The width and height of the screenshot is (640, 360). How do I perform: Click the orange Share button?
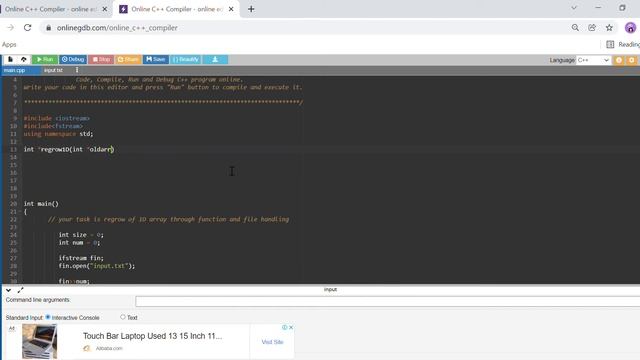128,60
